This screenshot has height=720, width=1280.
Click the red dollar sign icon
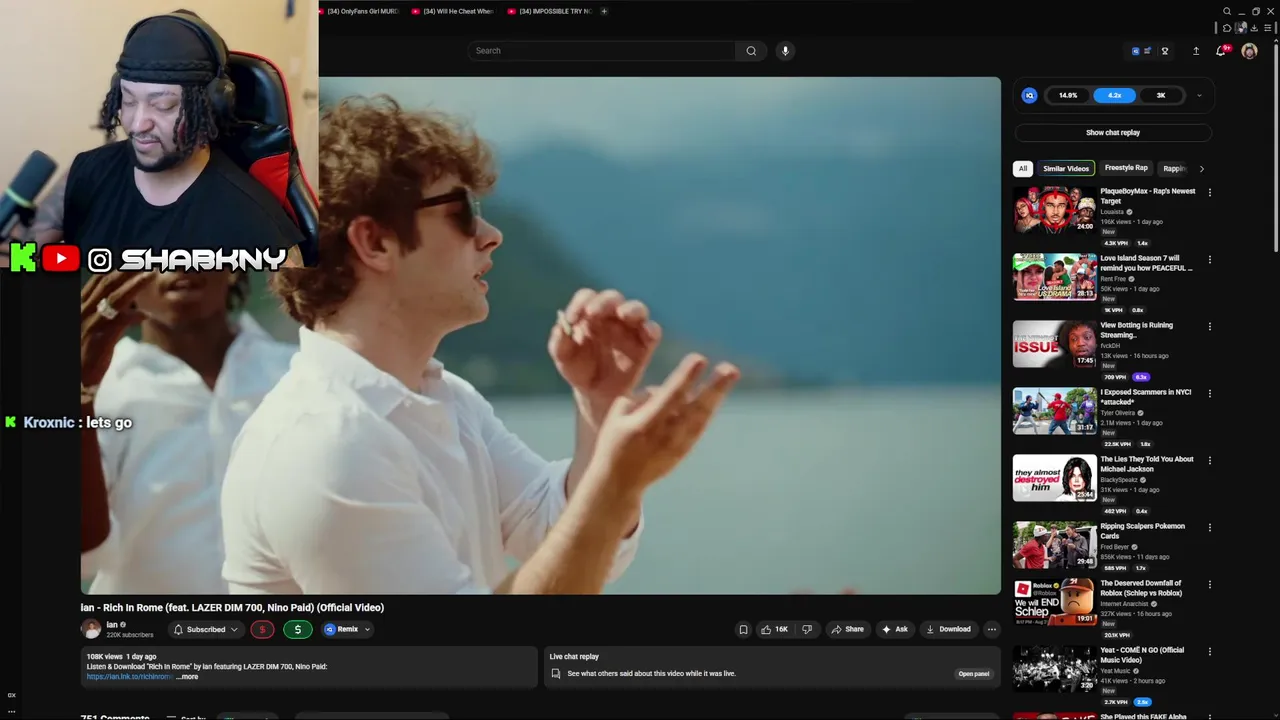tap(262, 629)
